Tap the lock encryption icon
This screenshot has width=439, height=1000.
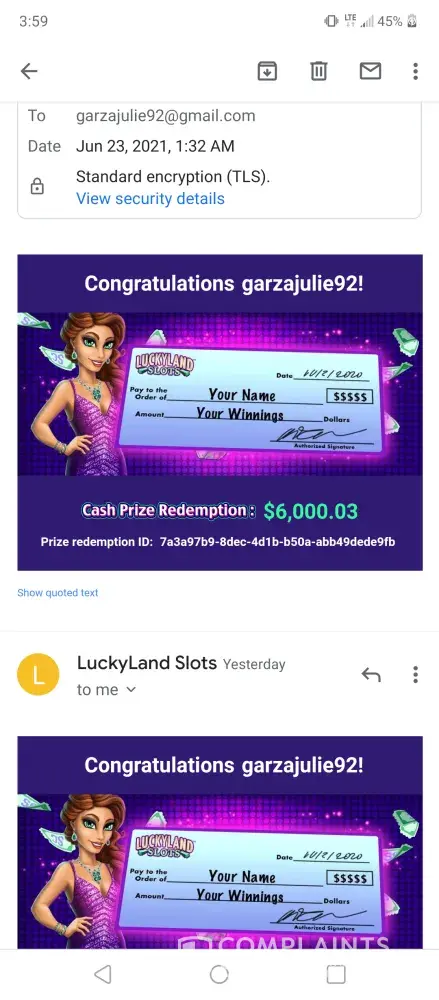pos(38,187)
